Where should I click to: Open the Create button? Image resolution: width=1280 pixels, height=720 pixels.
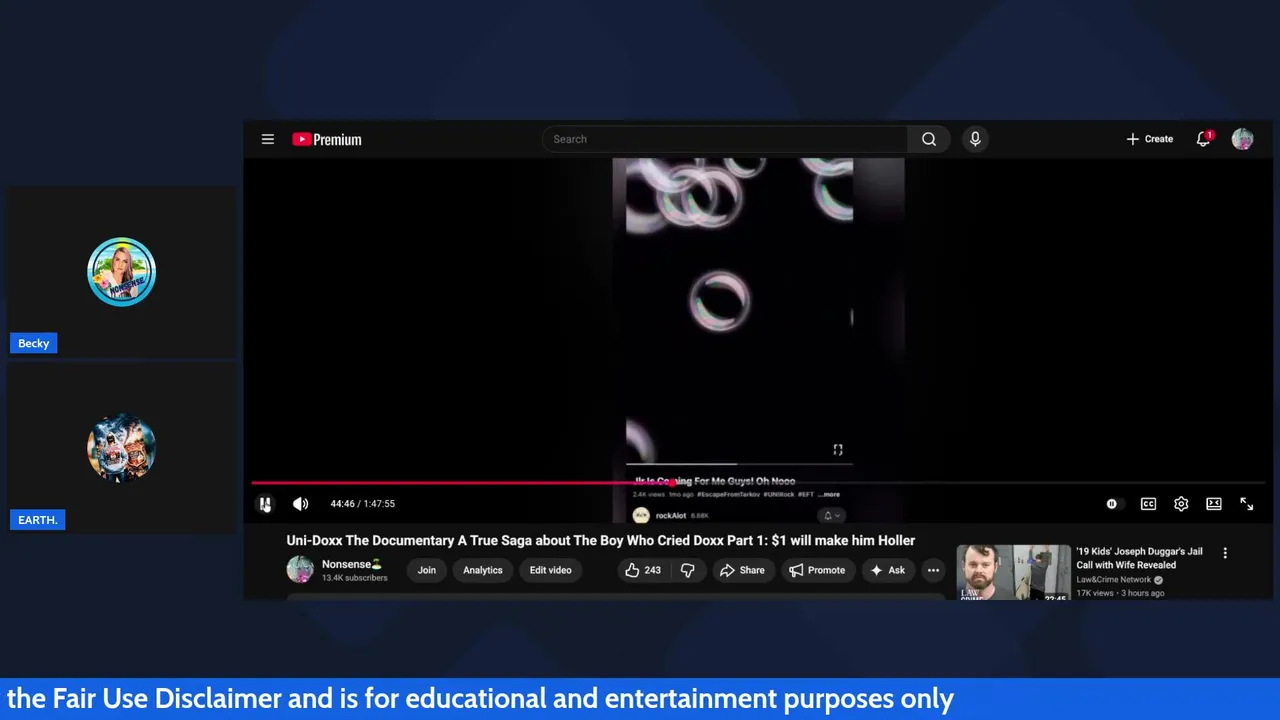[x=1149, y=139]
